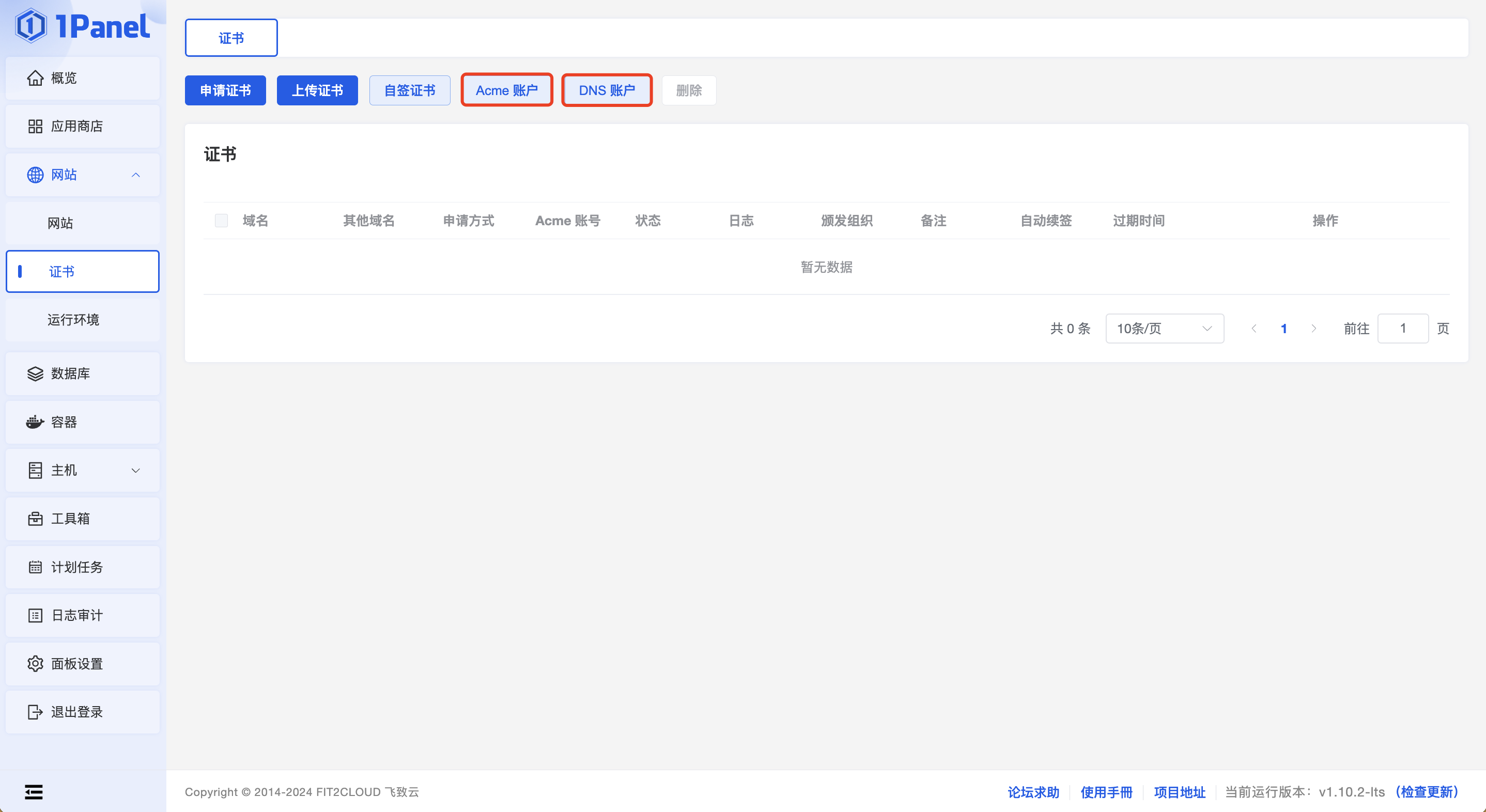Click the 日志 column header

pyautogui.click(x=741, y=221)
